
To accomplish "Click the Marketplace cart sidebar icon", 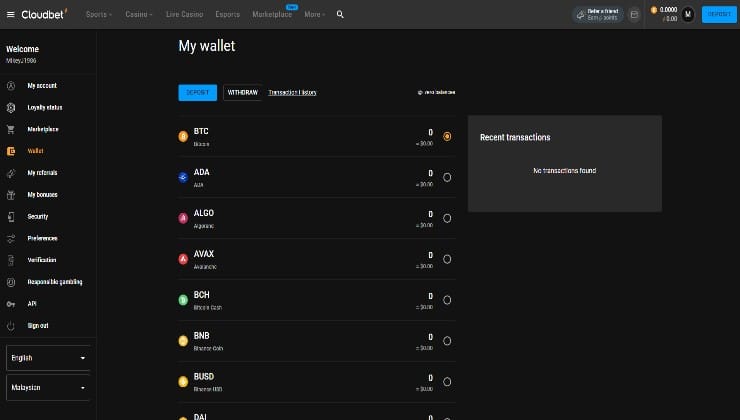I will coord(11,129).
